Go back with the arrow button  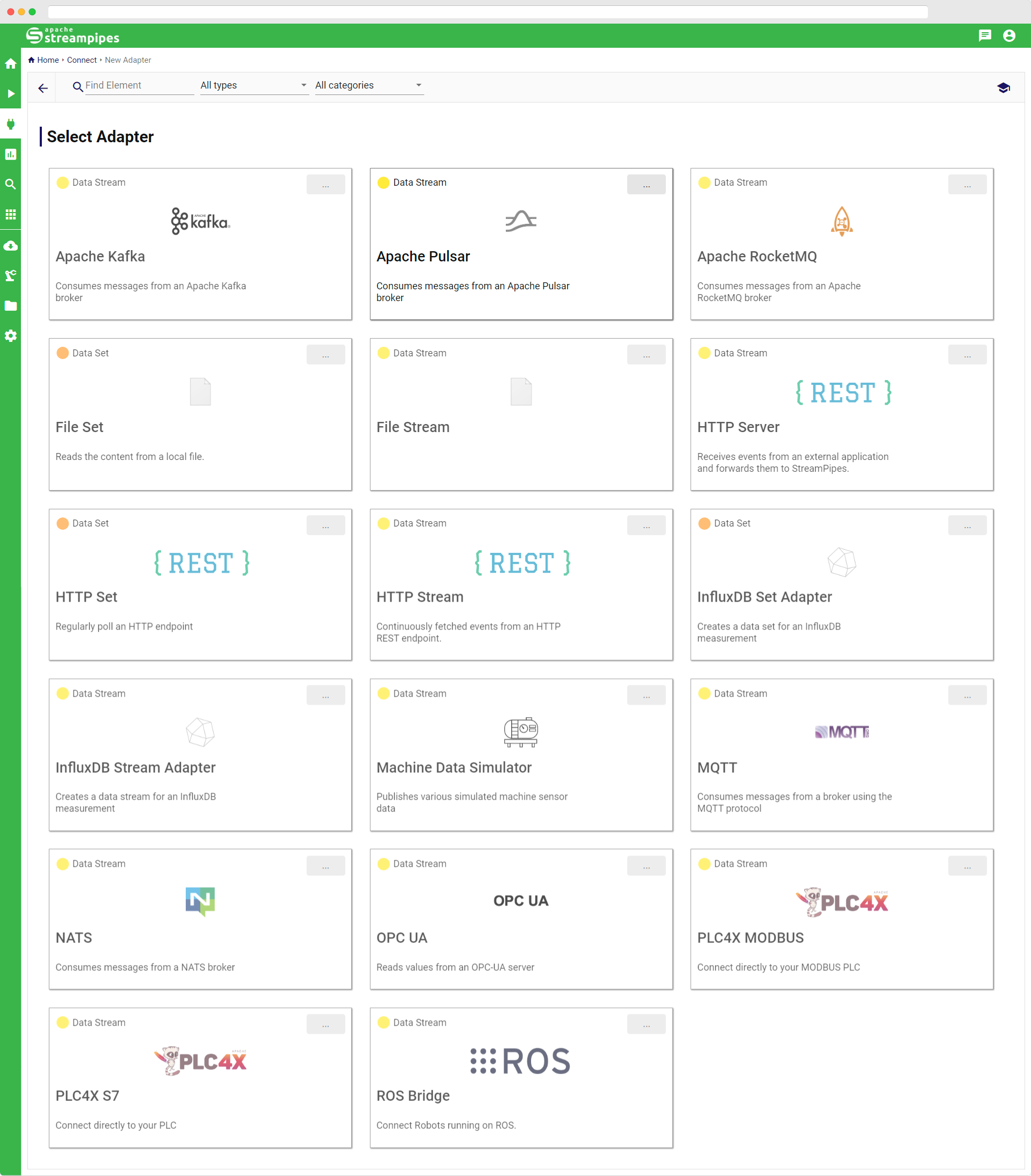click(x=42, y=88)
